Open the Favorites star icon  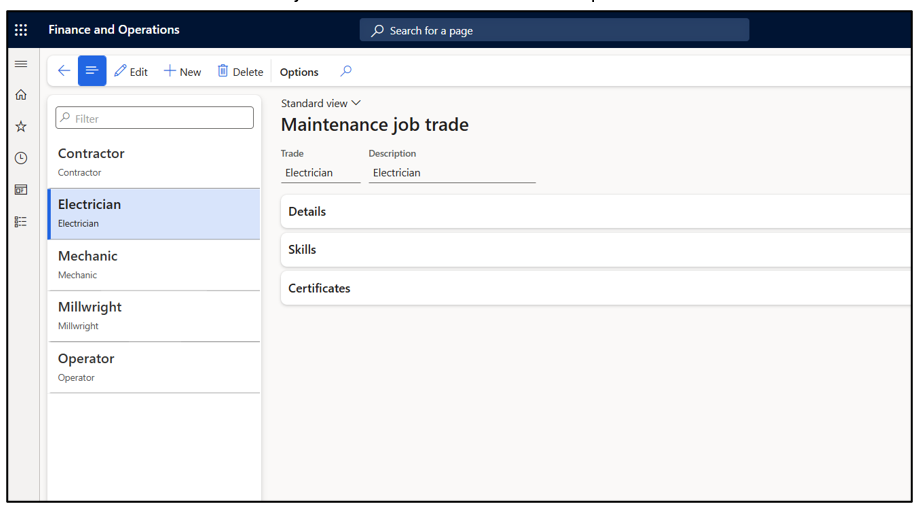click(21, 127)
